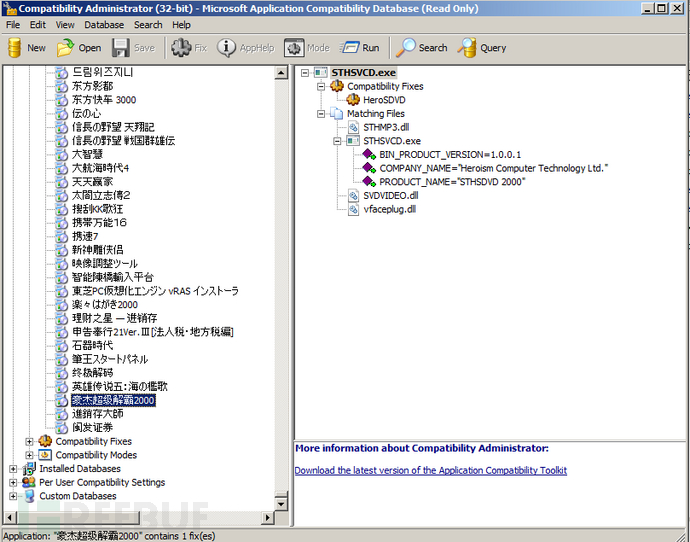
Task: Click the BIN_PRODUCT_VERSION attribute icon
Action: (x=369, y=154)
